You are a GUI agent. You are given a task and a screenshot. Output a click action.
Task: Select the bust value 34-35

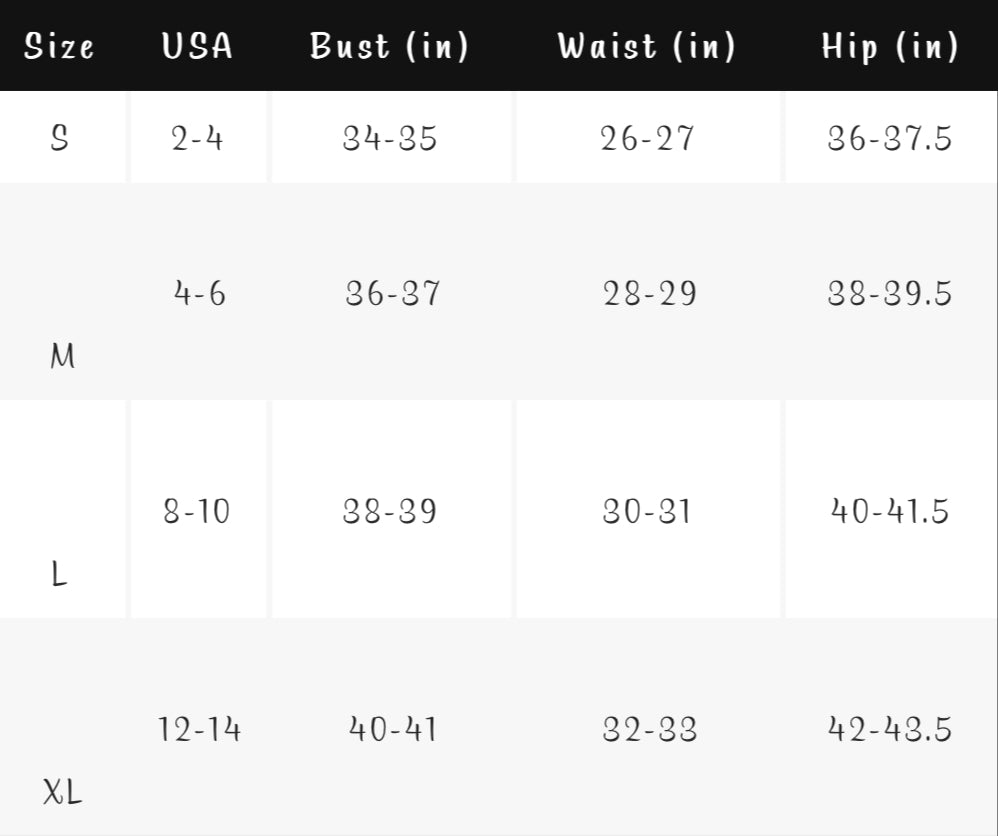(x=390, y=138)
